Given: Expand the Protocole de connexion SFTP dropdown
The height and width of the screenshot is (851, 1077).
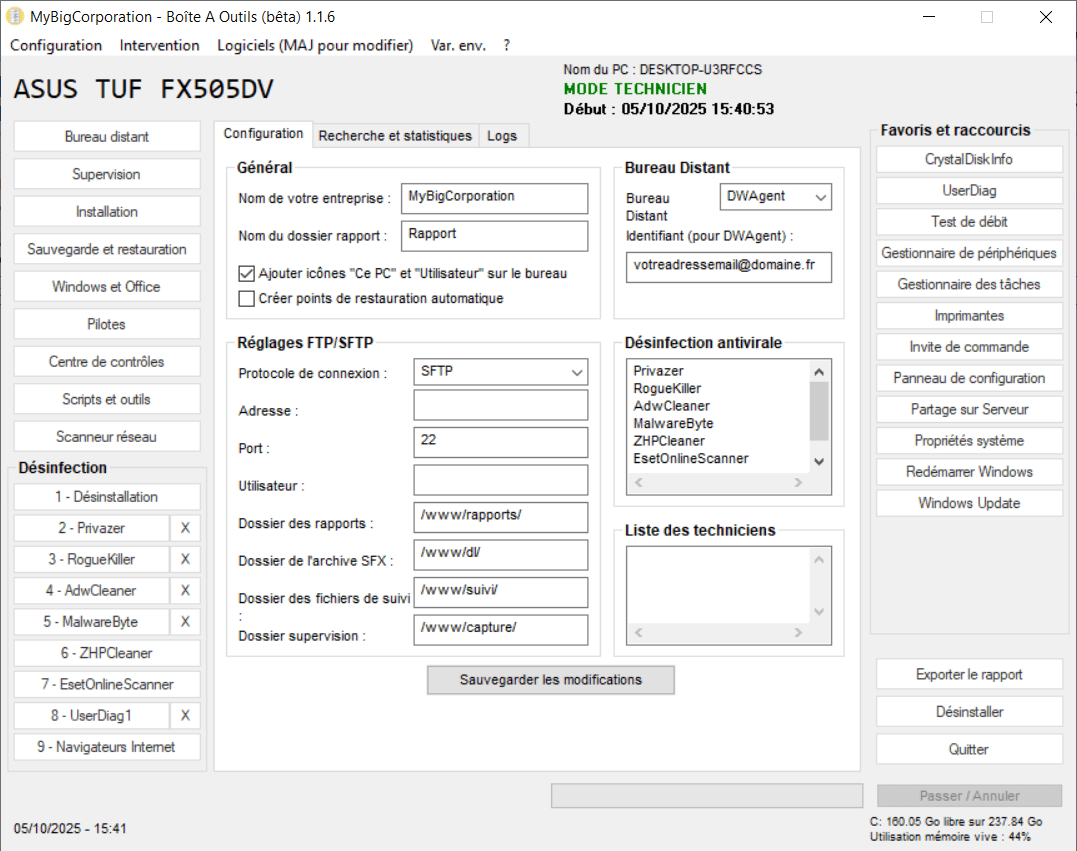Looking at the screenshot, I should click(500, 372).
